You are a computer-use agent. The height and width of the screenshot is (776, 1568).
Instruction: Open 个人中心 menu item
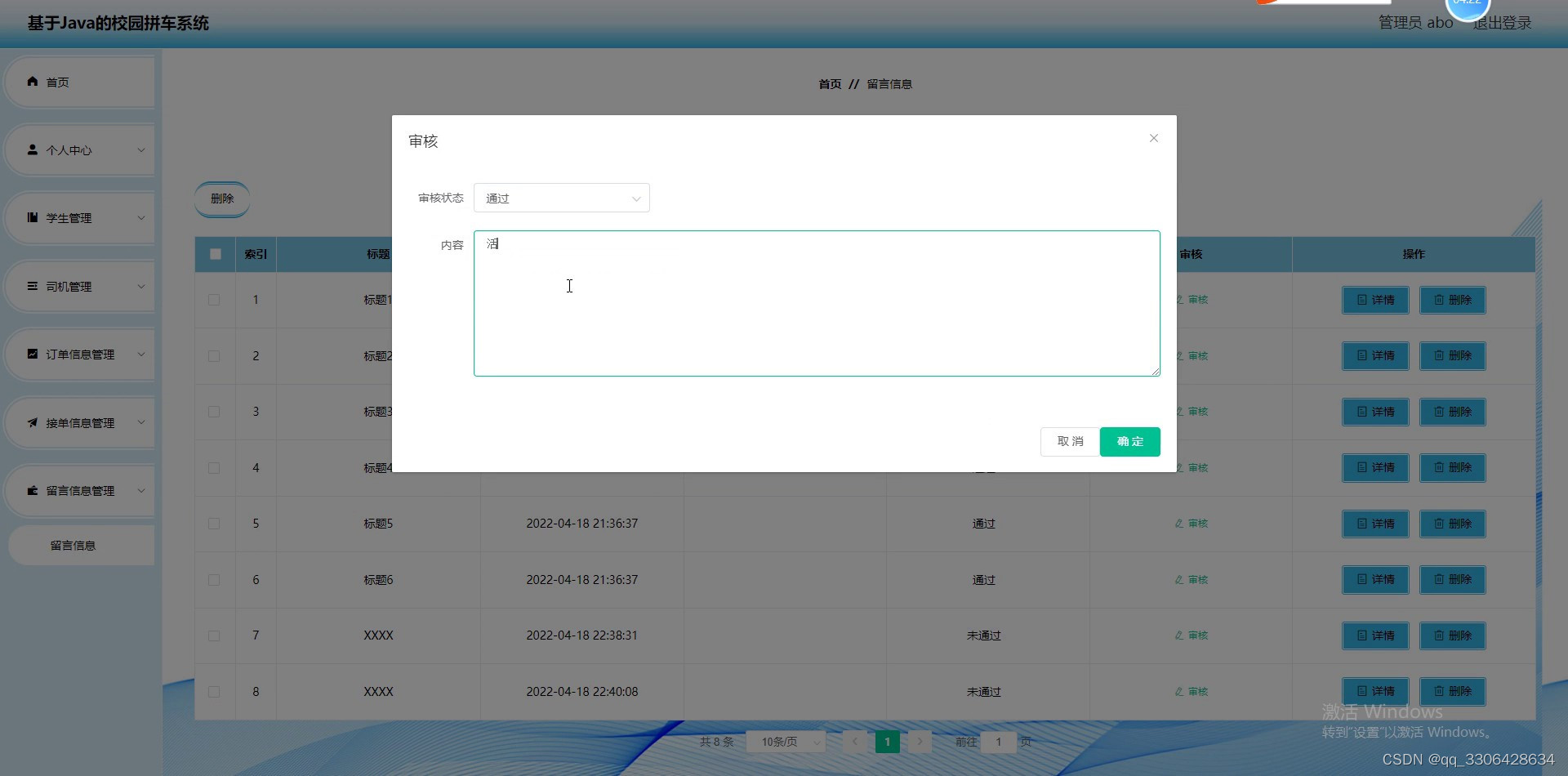pyautogui.click(x=80, y=150)
